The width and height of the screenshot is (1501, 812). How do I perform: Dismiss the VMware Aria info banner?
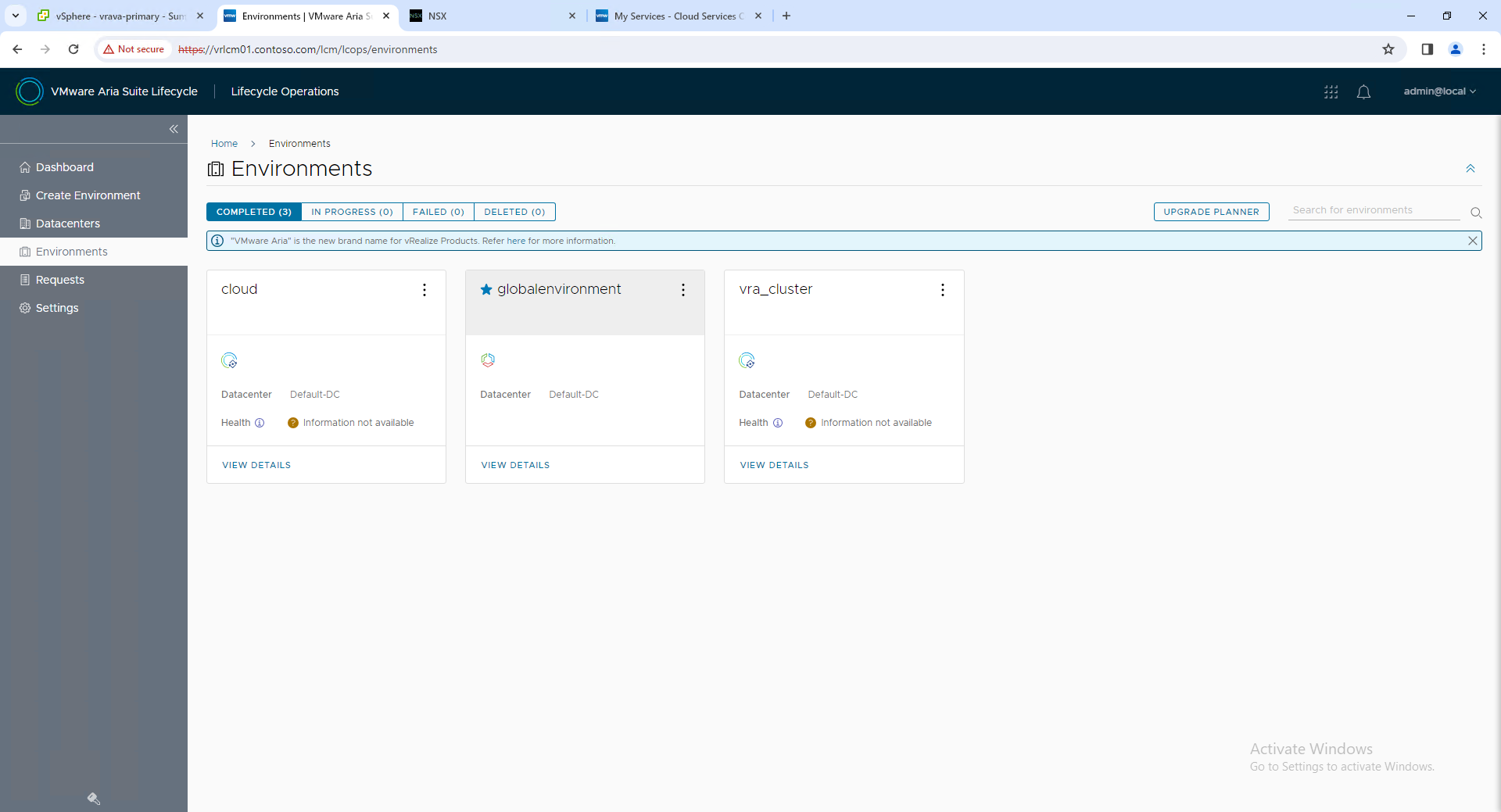click(1472, 241)
